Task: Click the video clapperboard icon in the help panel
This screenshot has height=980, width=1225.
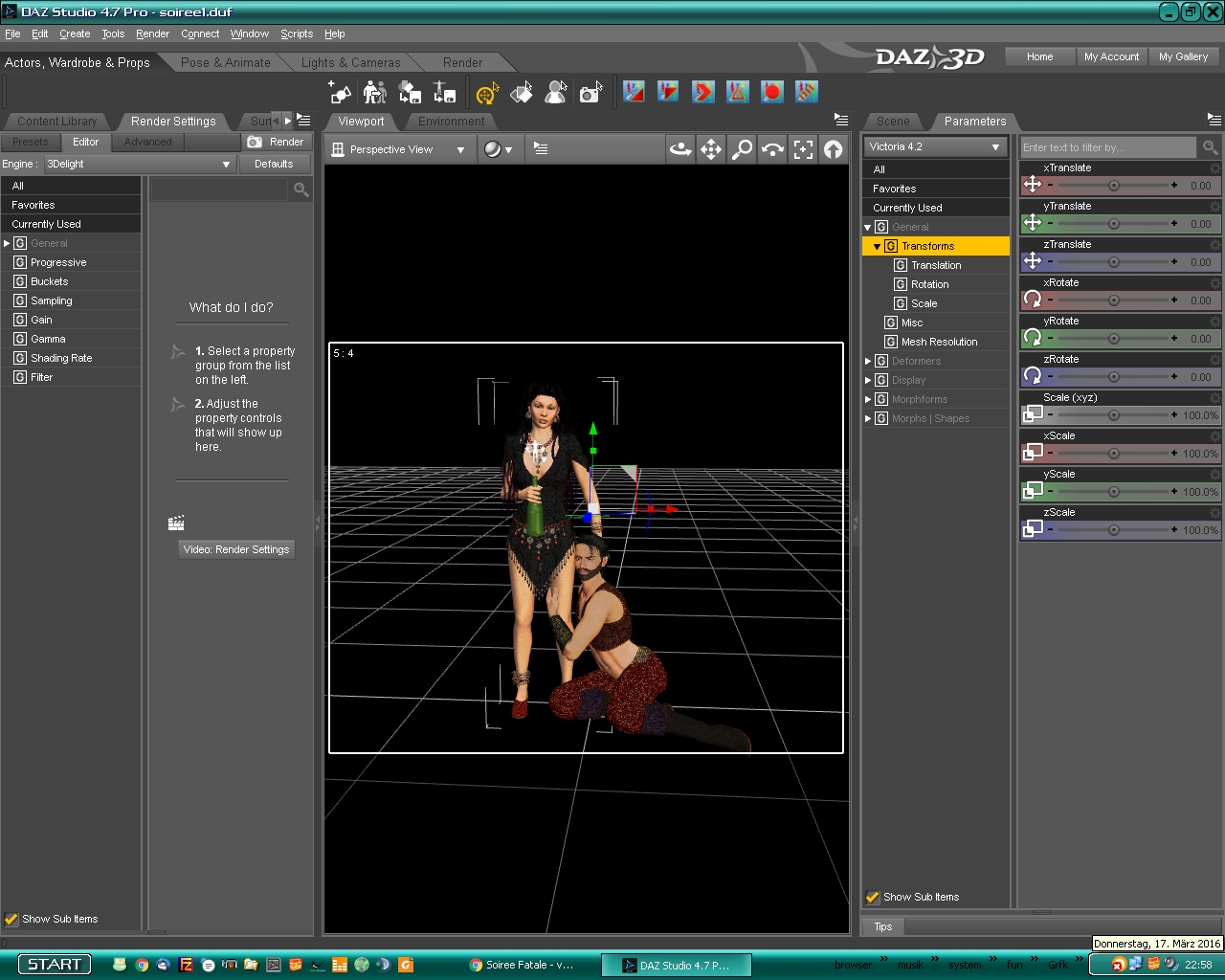Action: (x=176, y=523)
